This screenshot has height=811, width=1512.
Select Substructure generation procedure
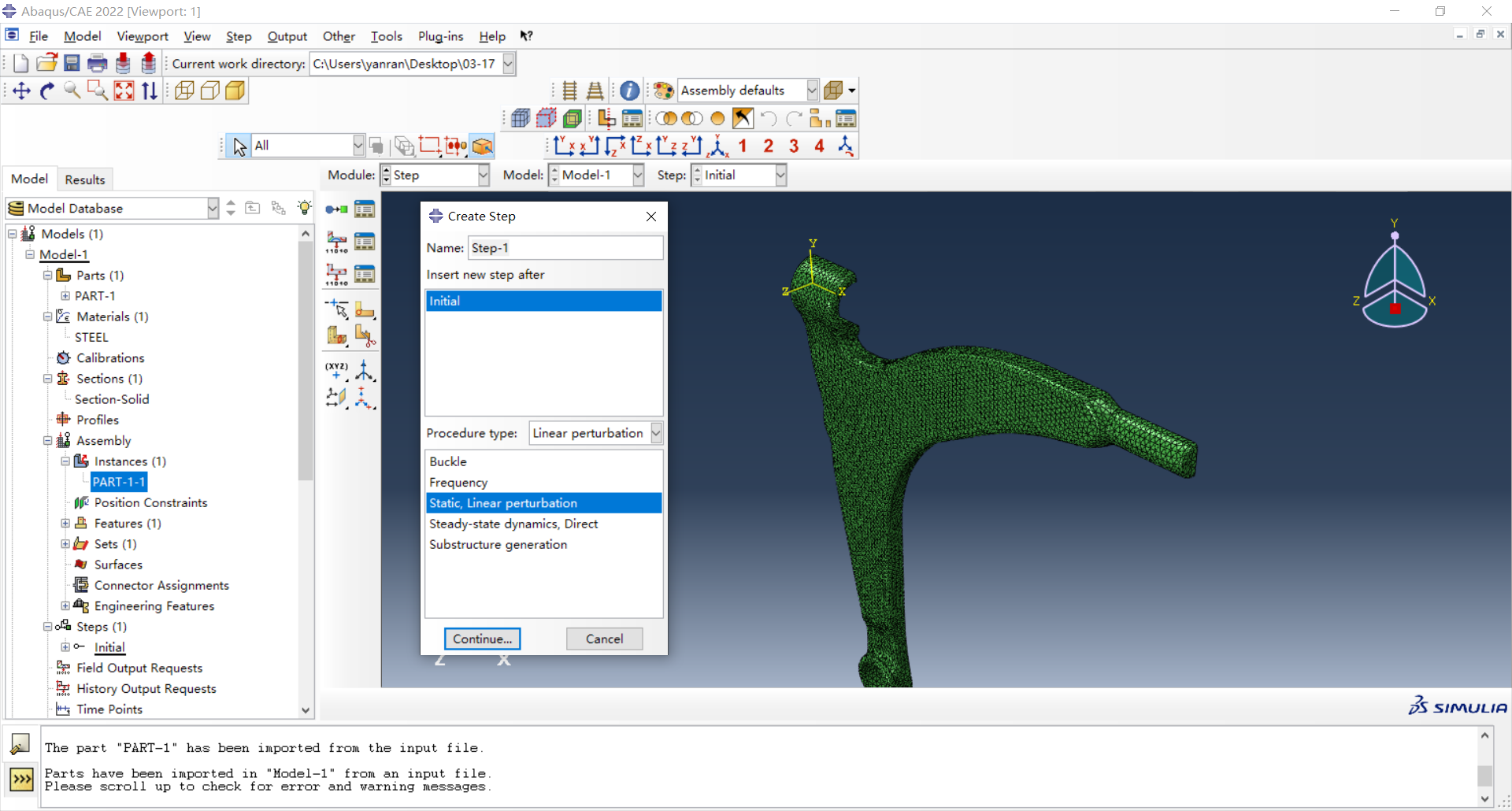[x=543, y=545]
